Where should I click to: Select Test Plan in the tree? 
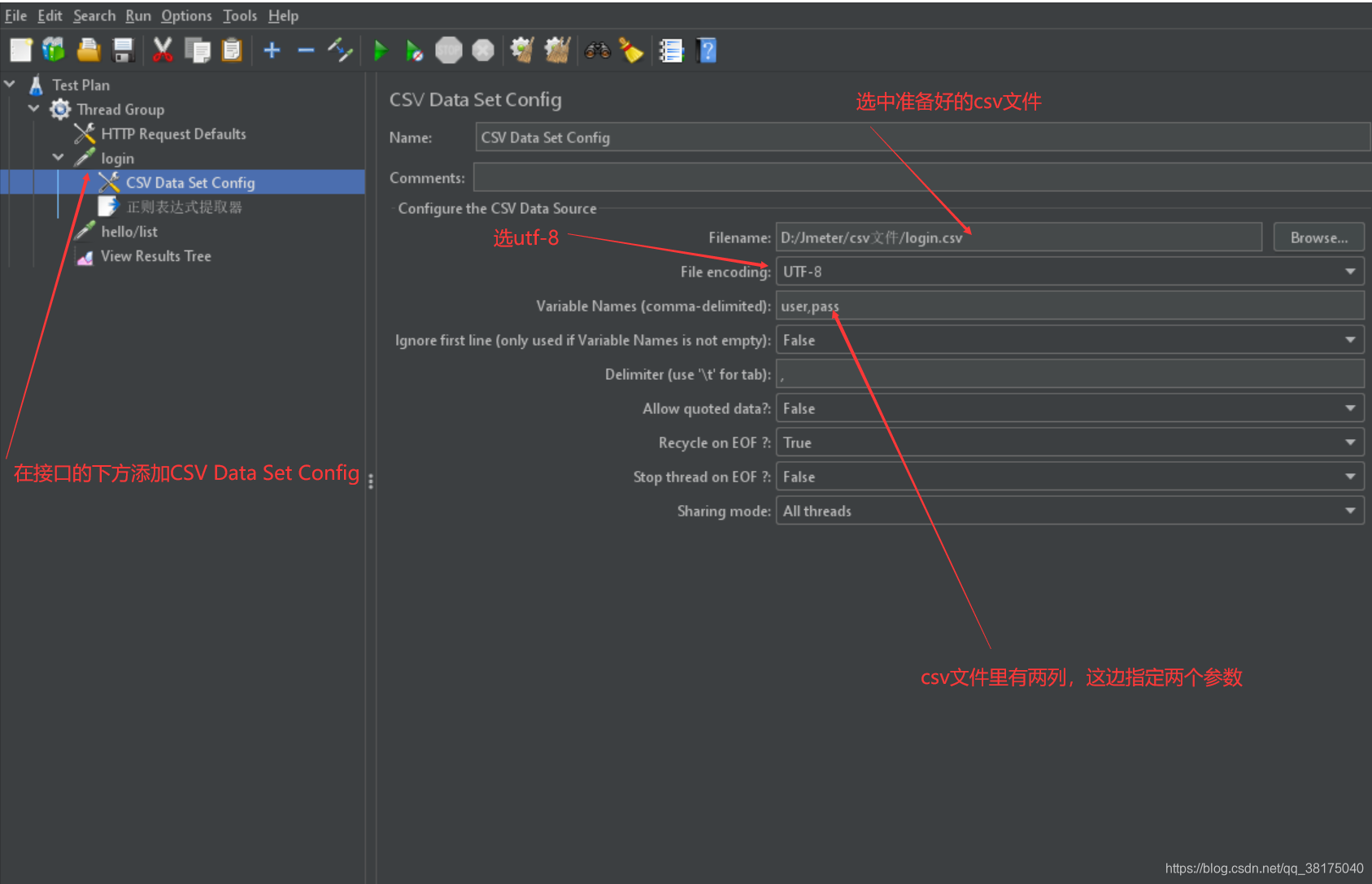click(81, 85)
